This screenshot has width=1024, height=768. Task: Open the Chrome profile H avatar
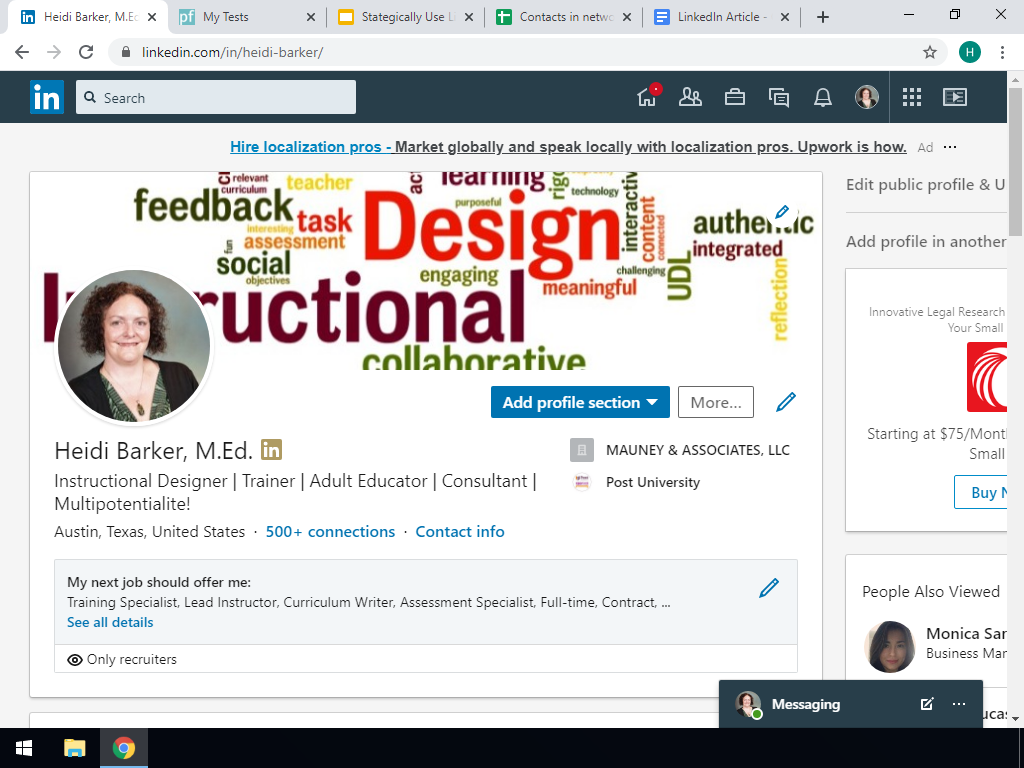coord(970,52)
